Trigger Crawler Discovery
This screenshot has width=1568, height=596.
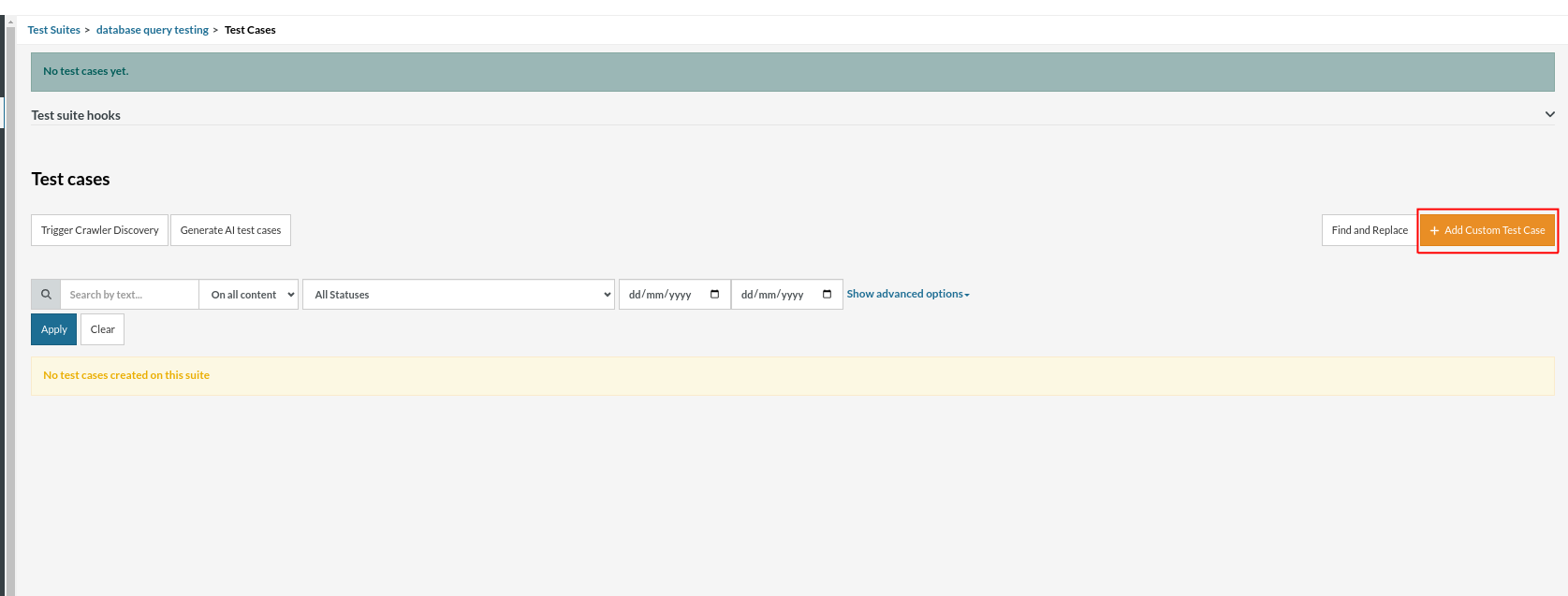tap(99, 230)
